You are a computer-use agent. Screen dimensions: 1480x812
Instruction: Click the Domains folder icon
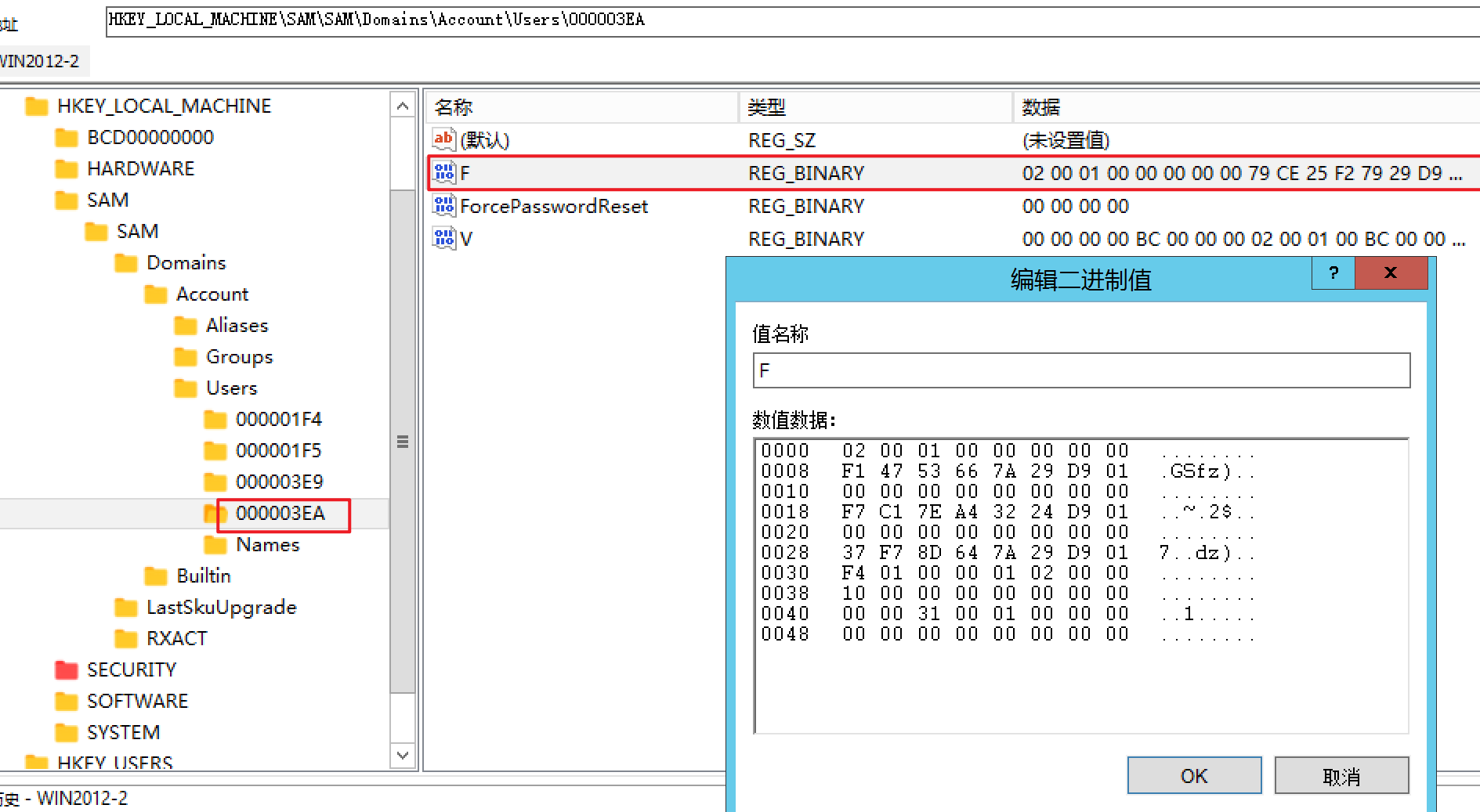pyautogui.click(x=126, y=262)
